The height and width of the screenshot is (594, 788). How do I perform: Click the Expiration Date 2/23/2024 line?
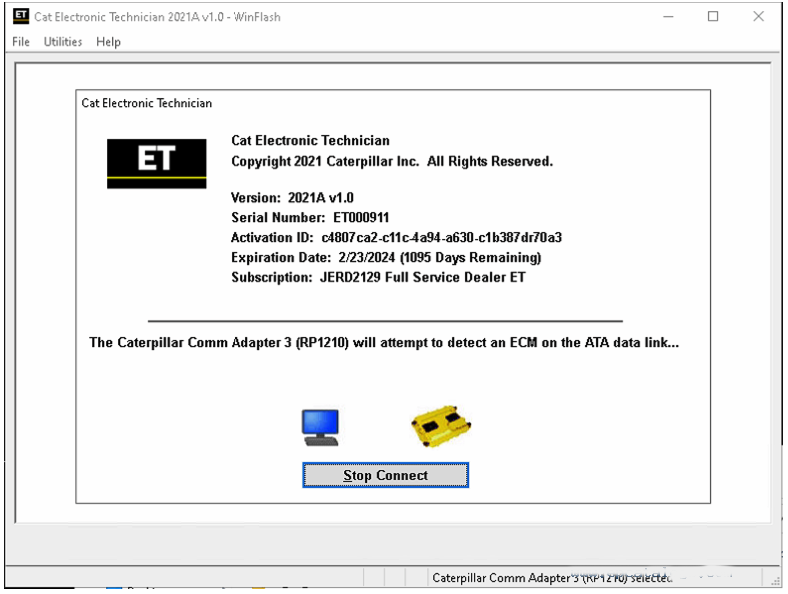[386, 257]
